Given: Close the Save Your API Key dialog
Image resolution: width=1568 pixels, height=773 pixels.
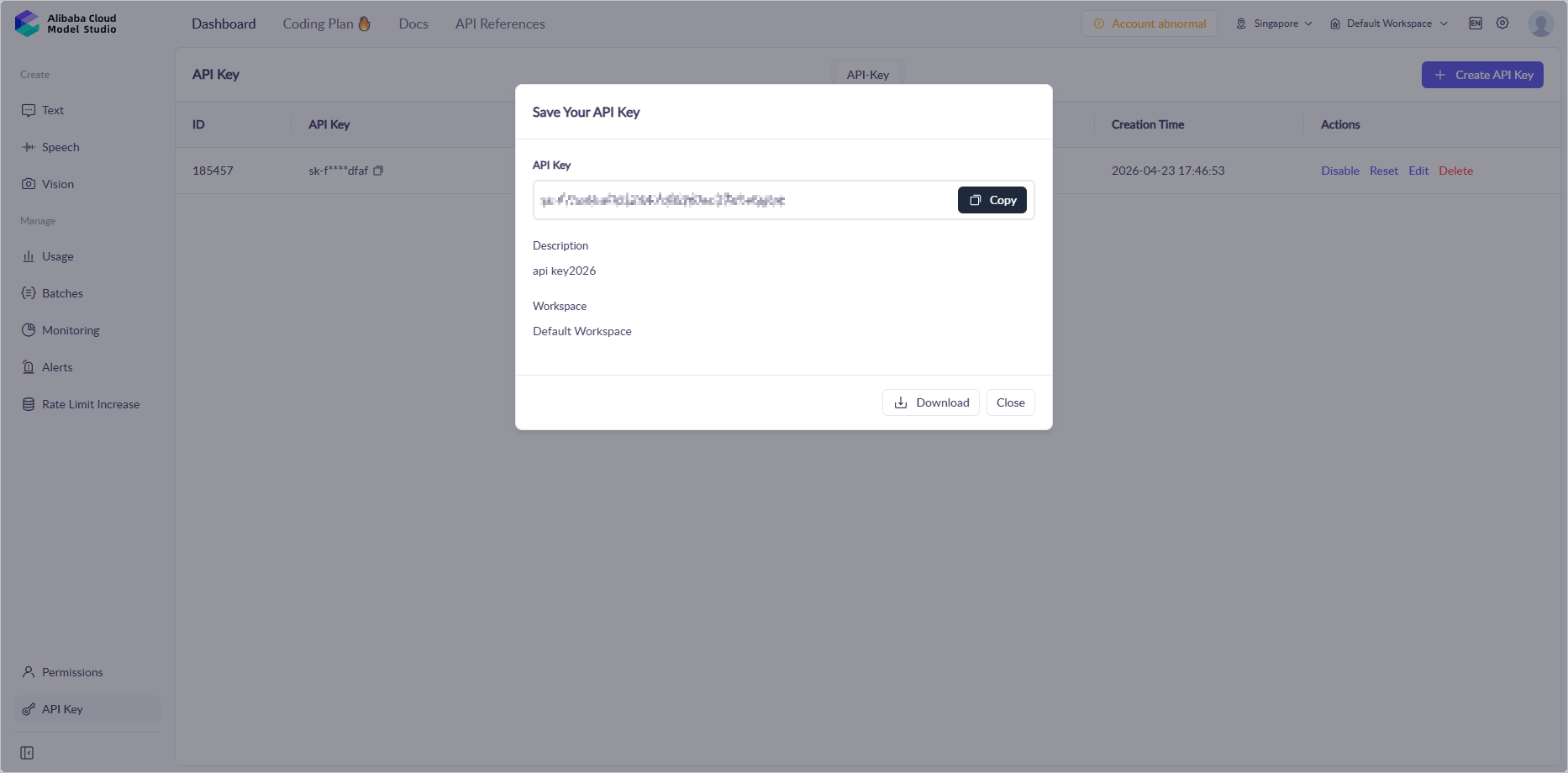Looking at the screenshot, I should click(1010, 402).
